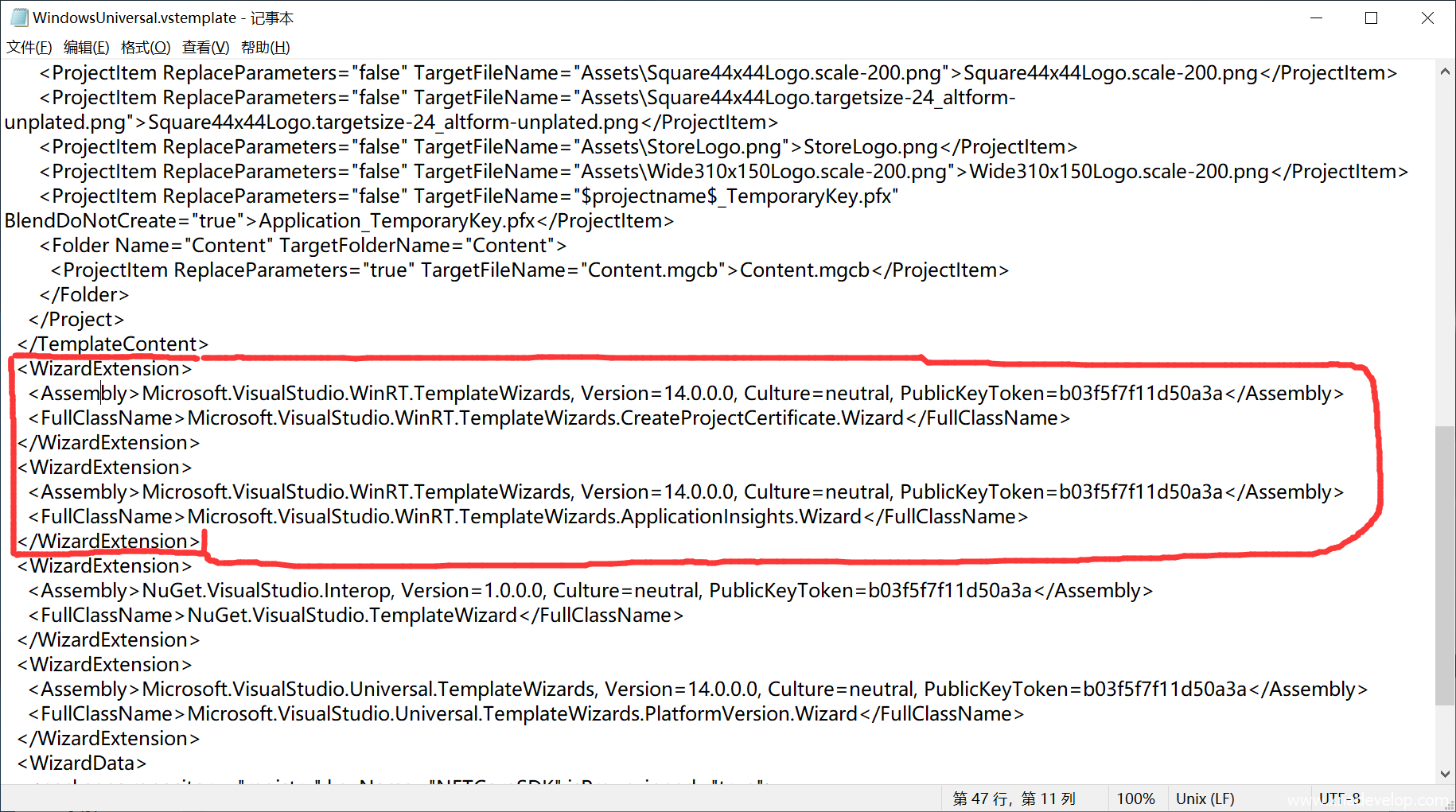Place cursor on ApplicationInsights.Wizard class name
Screen dimensions: 1456x812
pyautogui.click(x=740, y=517)
